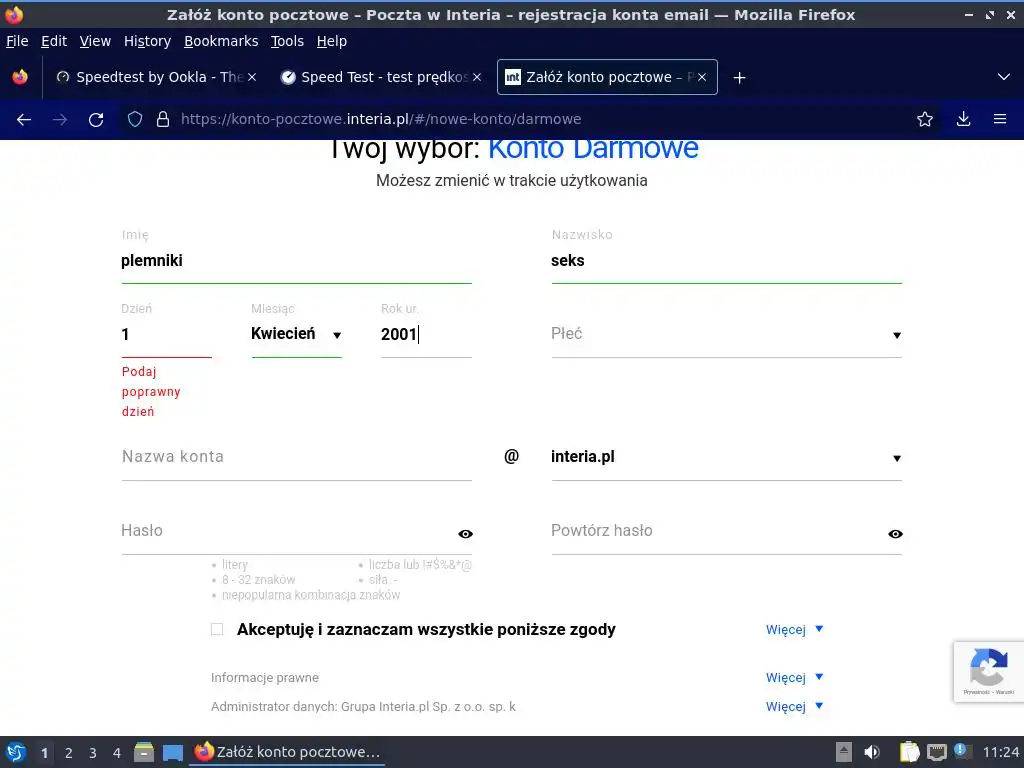Click the Rok ur. year field

[x=426, y=334]
